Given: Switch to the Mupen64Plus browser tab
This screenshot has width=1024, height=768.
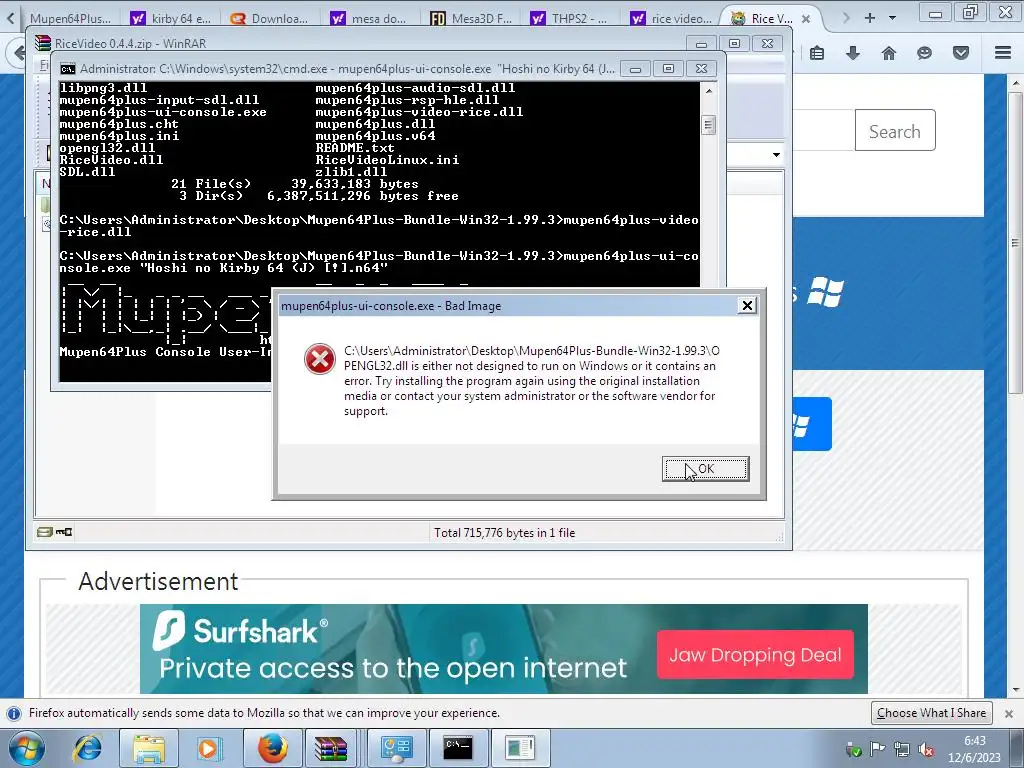Looking at the screenshot, I should coord(71,18).
